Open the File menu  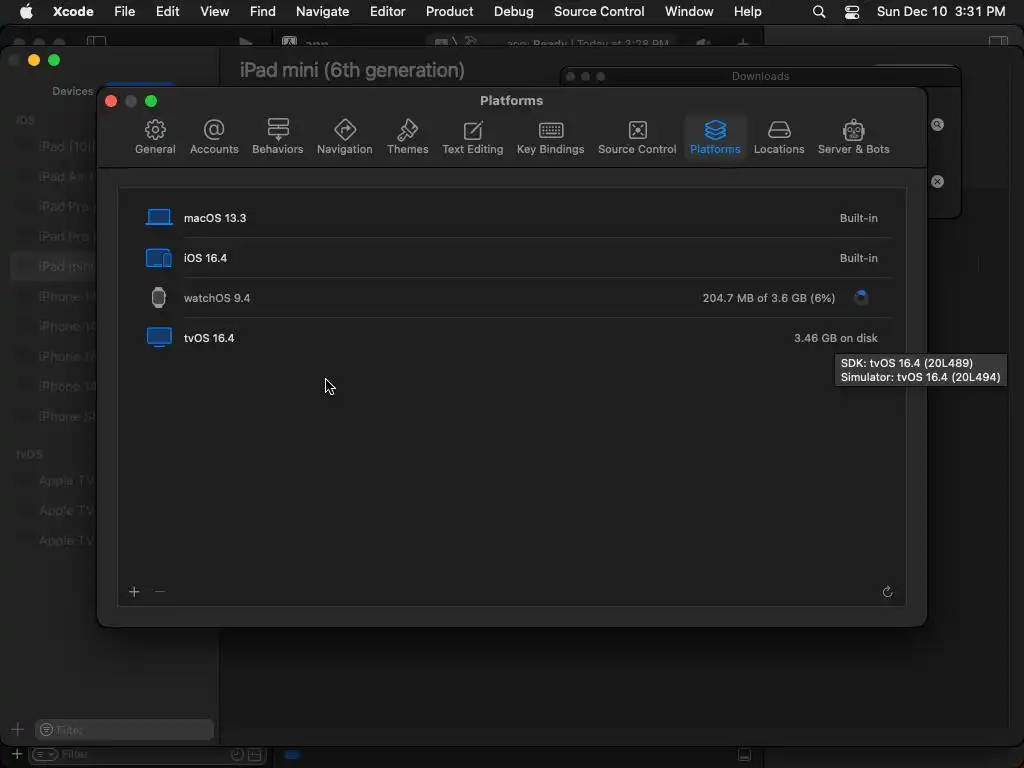(x=124, y=11)
